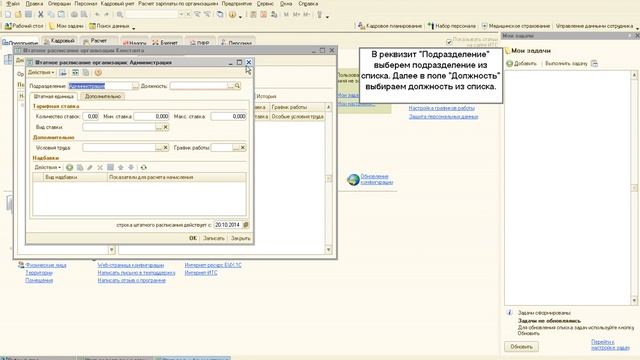Open the Файл menu
Screen dimensions: 640x360
(13, 4)
